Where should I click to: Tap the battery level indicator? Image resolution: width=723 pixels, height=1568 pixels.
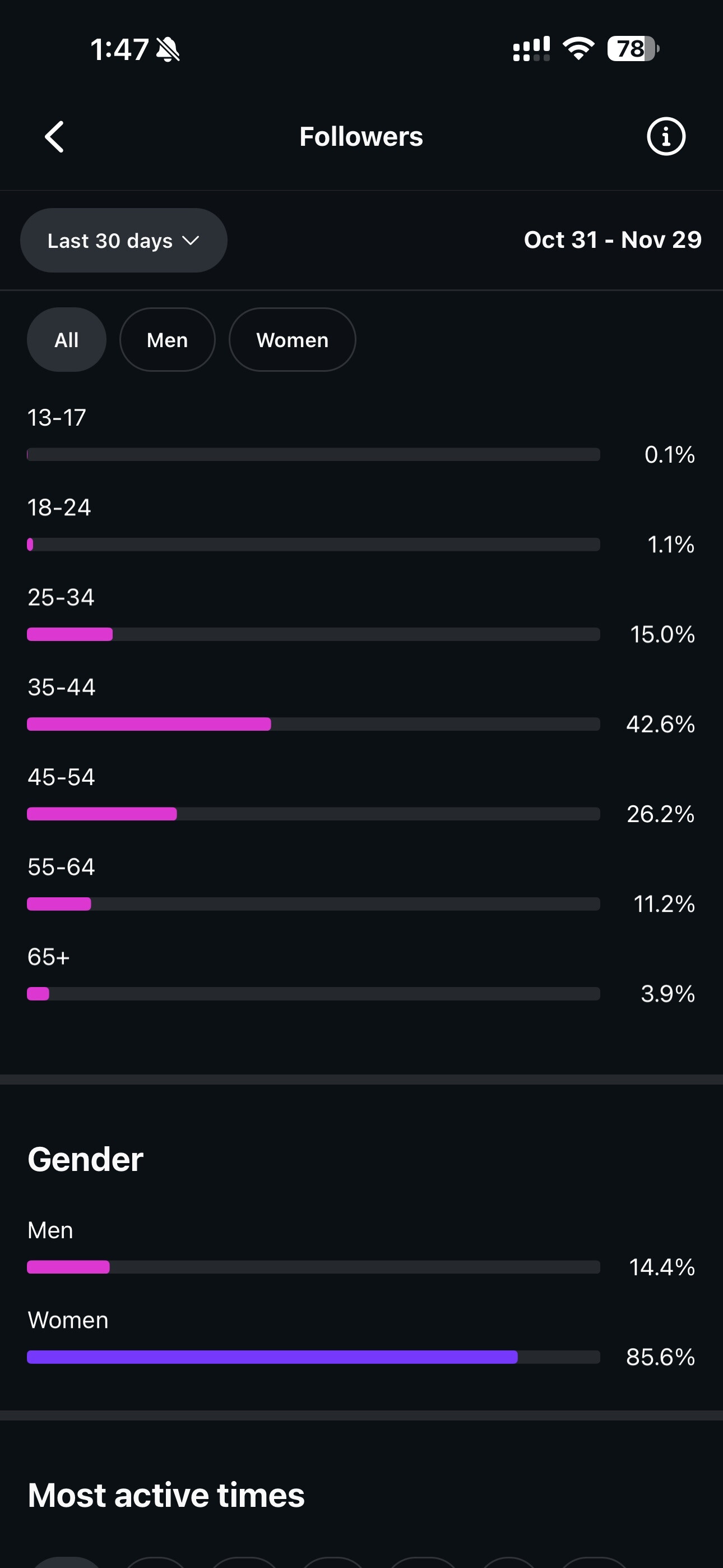pos(632,49)
